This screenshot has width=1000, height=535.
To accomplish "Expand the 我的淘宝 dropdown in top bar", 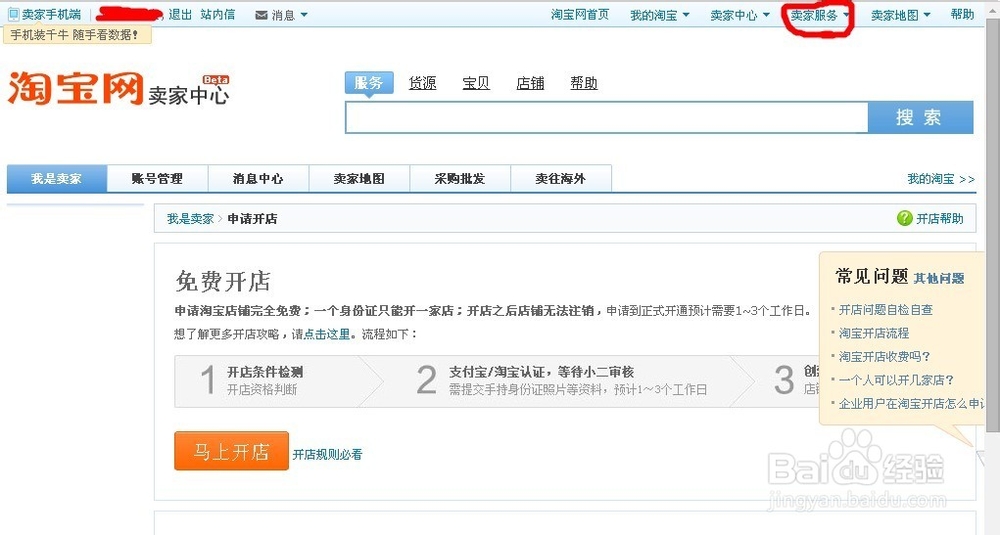I will click(686, 15).
